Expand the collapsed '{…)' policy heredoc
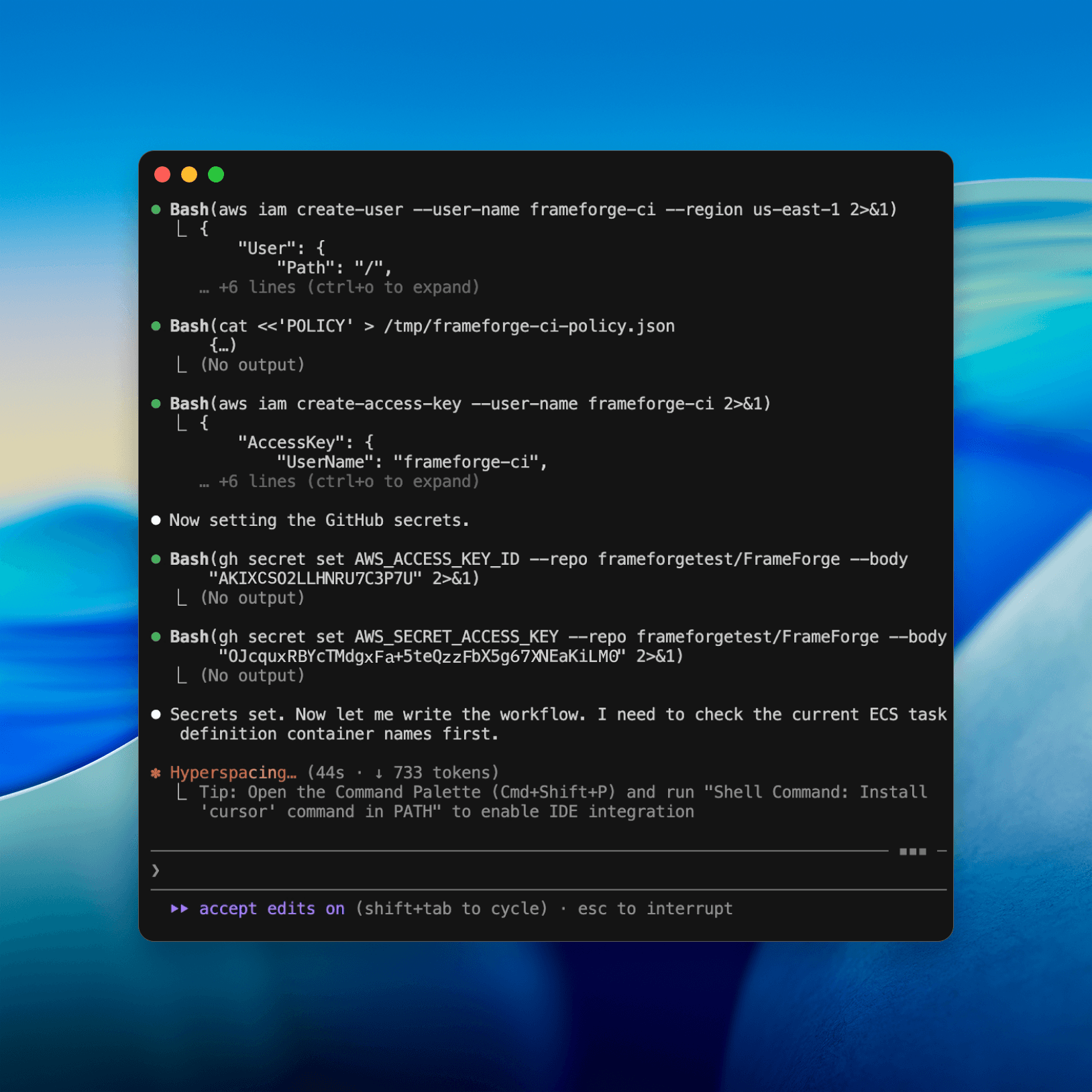Image resolution: width=1092 pixels, height=1092 pixels. click(x=223, y=345)
